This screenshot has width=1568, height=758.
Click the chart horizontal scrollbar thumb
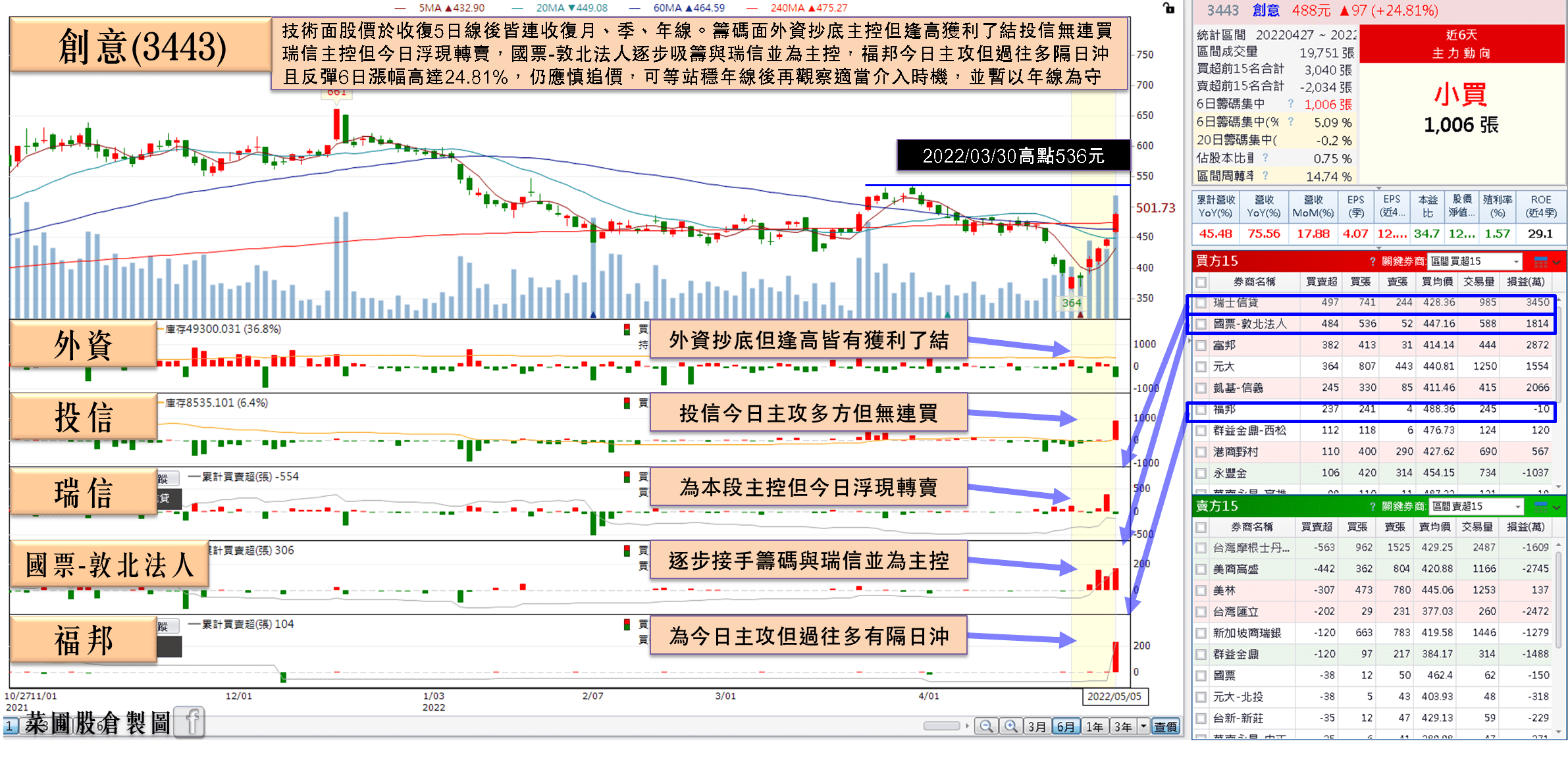941,726
